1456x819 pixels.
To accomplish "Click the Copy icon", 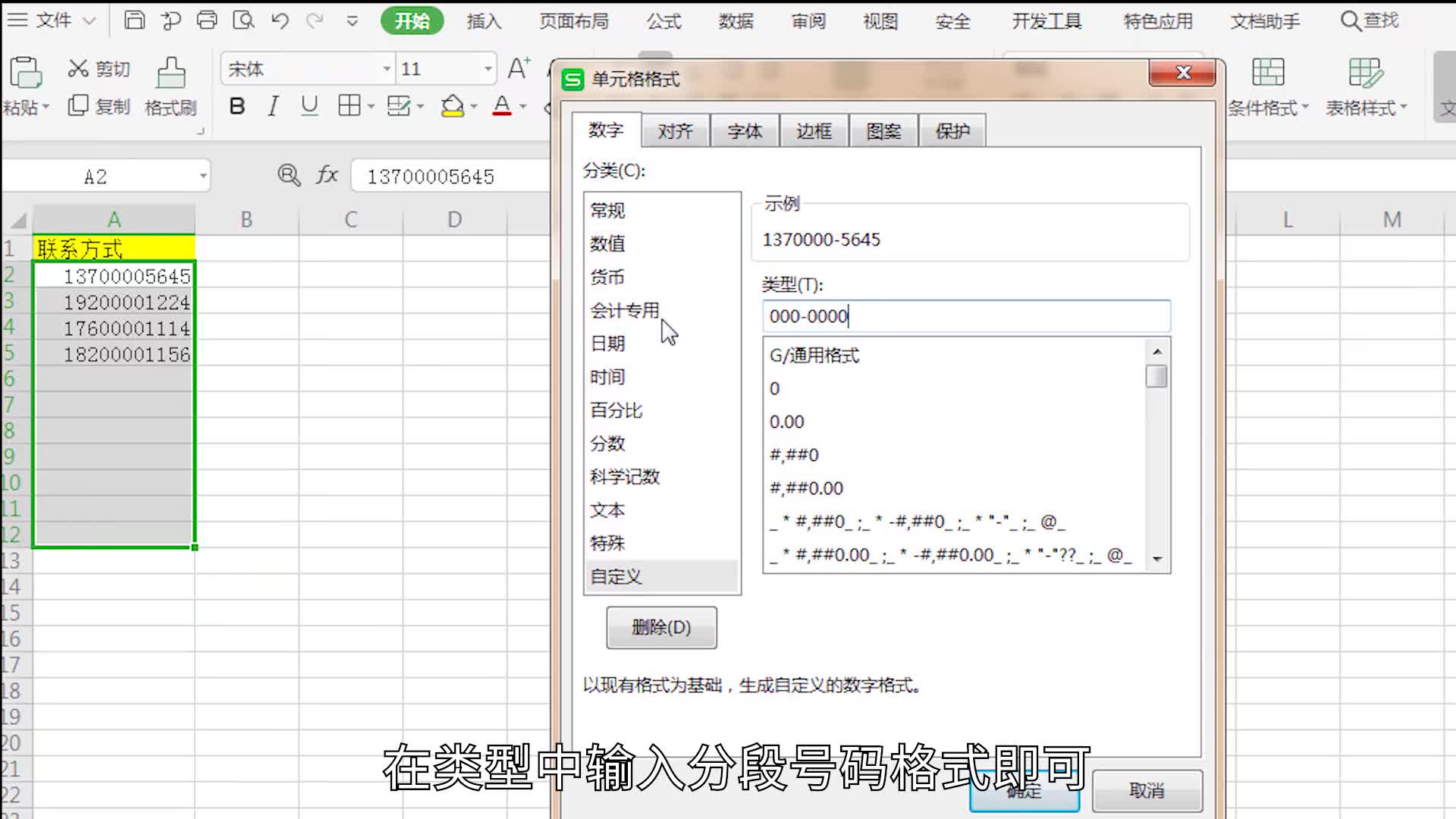I will tap(78, 105).
